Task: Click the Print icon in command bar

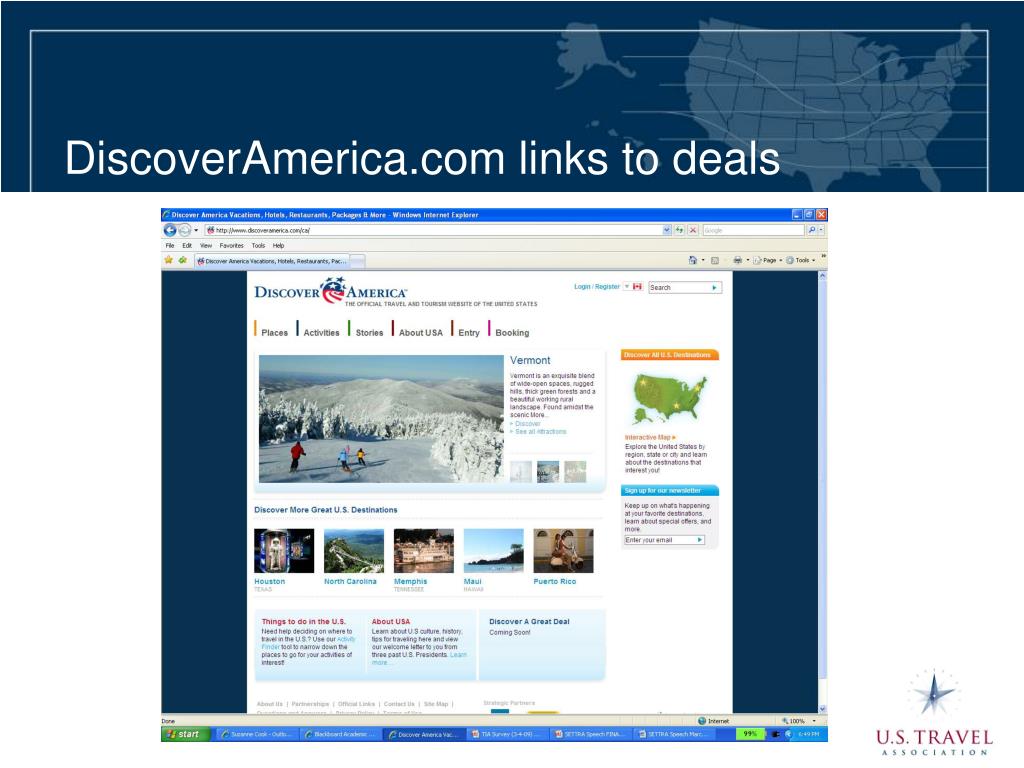Action: [737, 260]
